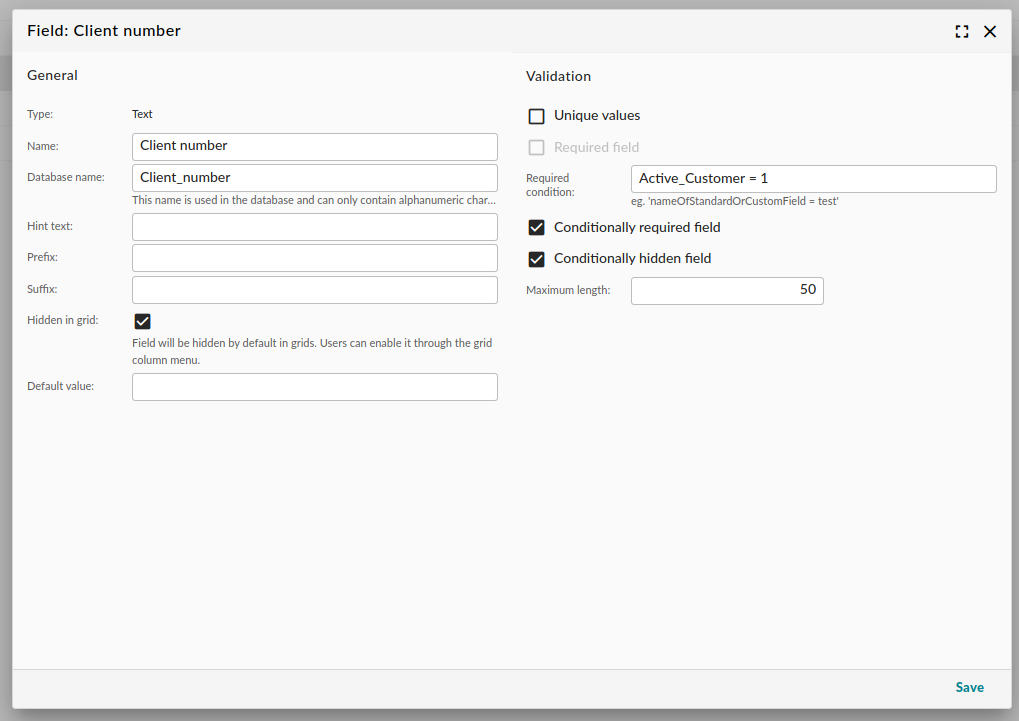Click the Unique values label
This screenshot has width=1019, height=721.
597,116
